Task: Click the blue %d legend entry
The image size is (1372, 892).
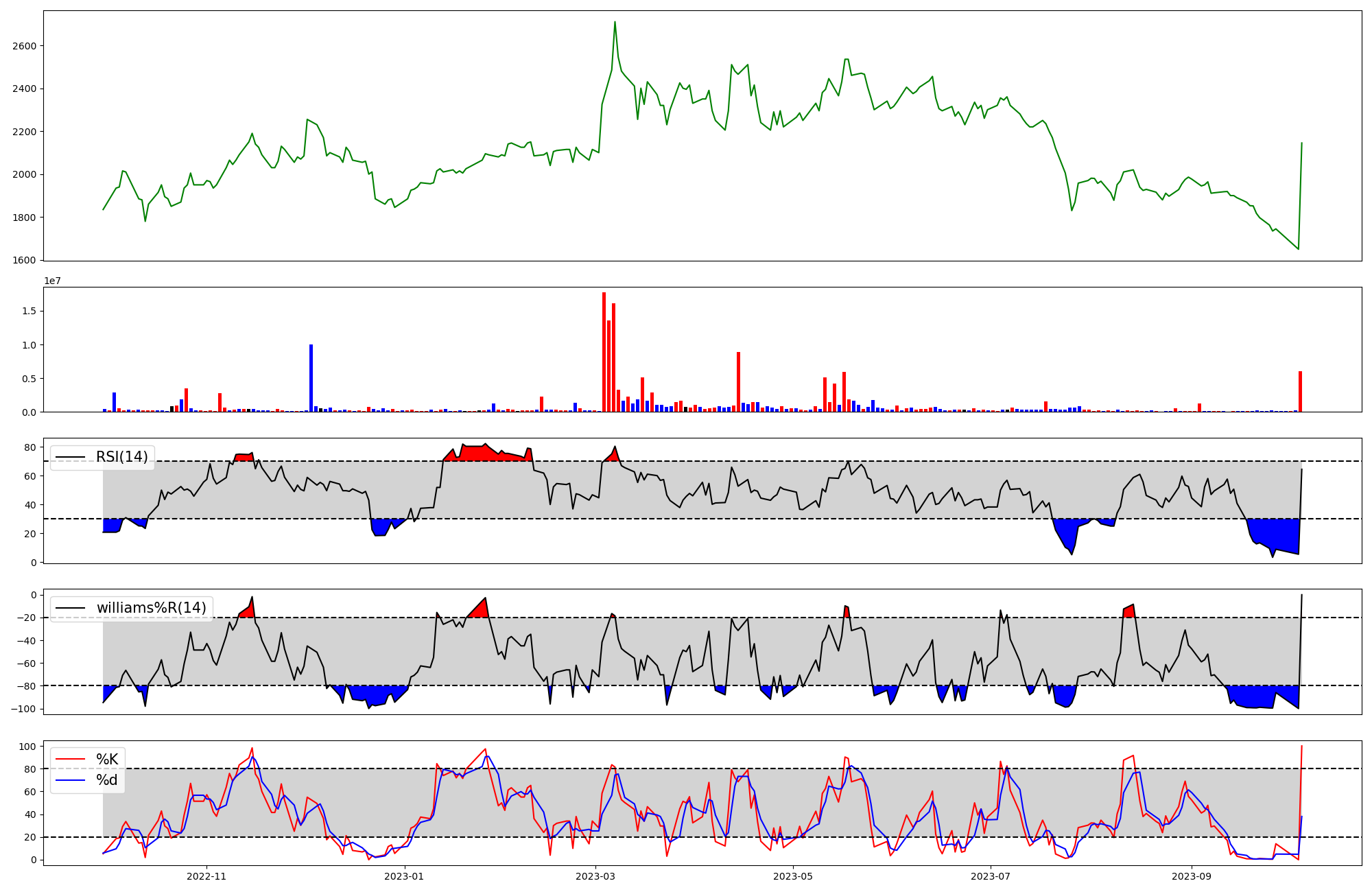Action: (106, 780)
